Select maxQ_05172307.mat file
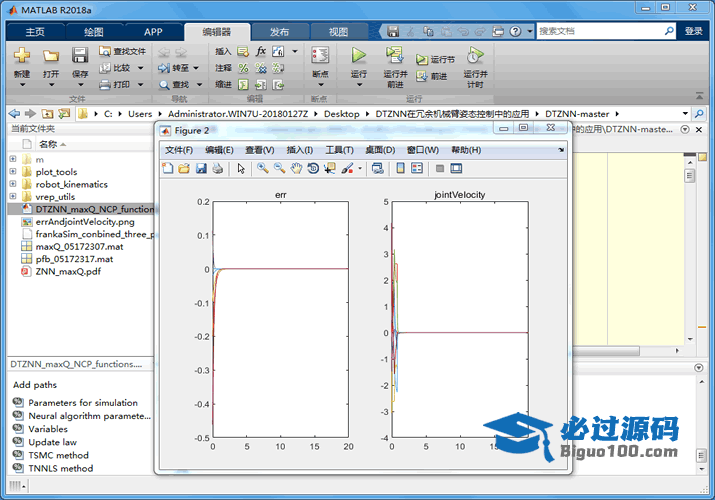Image resolution: width=715 pixels, height=500 pixels. [x=80, y=247]
